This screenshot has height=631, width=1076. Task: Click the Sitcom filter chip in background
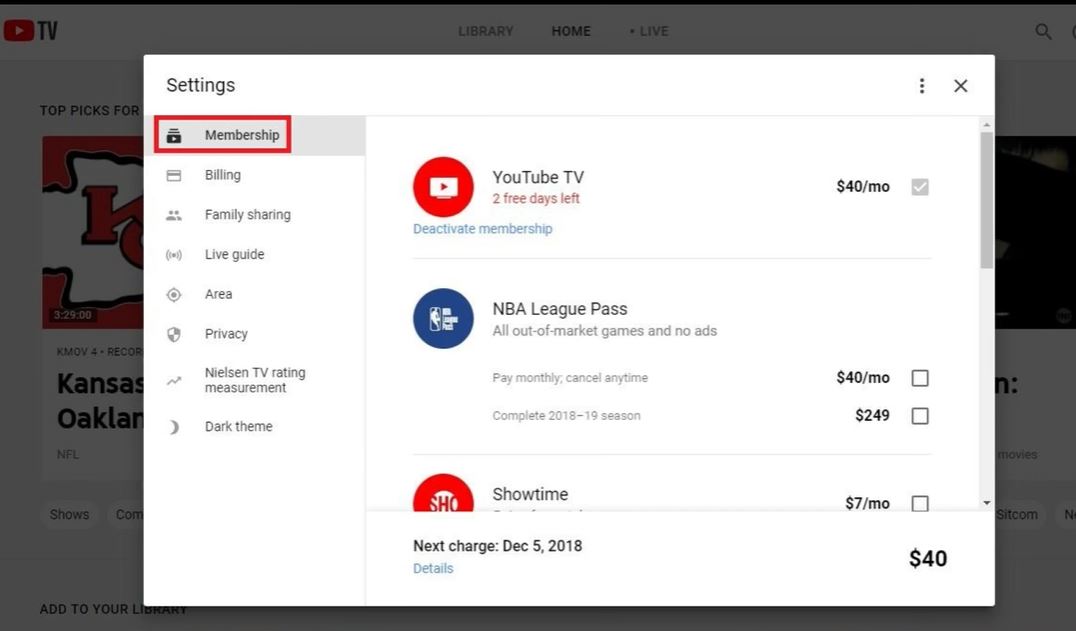[x=1017, y=514]
